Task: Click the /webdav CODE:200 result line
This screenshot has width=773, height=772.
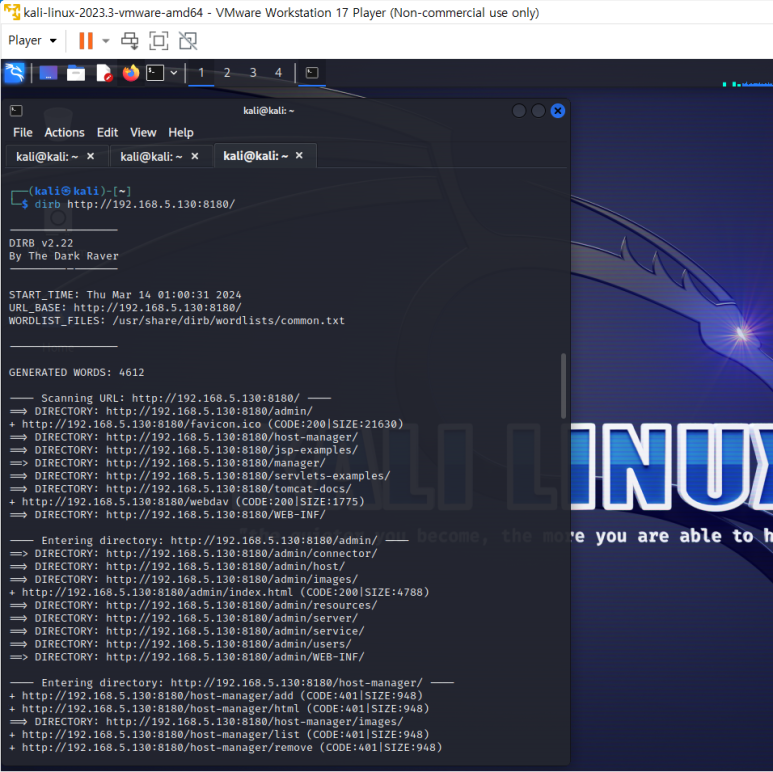Action: point(187,502)
